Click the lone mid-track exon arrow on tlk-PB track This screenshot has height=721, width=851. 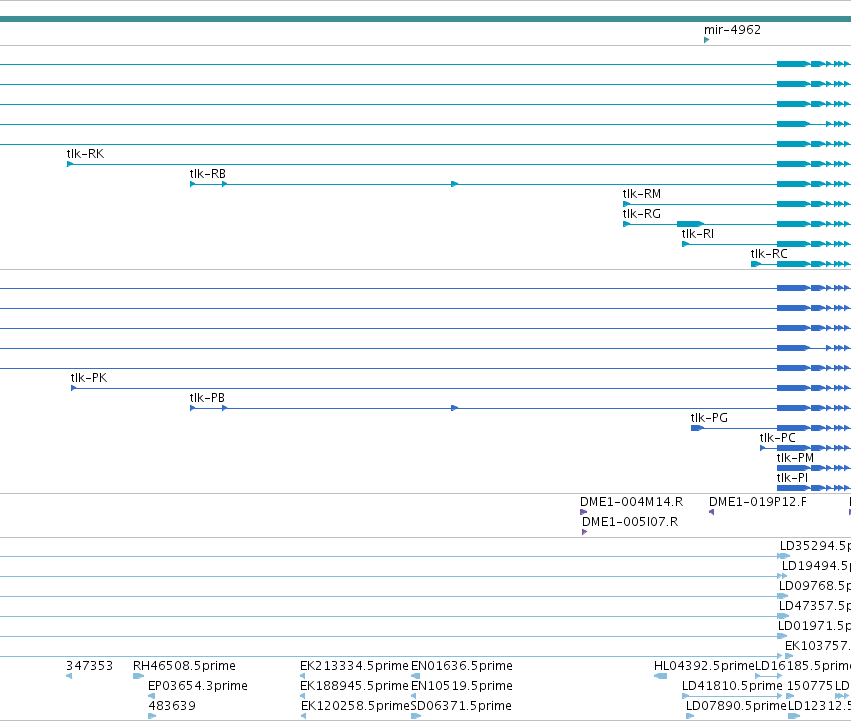click(455, 408)
